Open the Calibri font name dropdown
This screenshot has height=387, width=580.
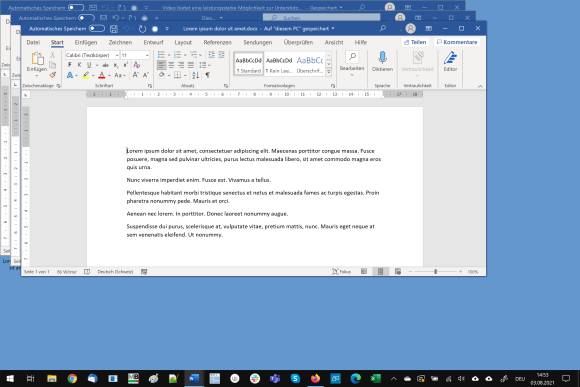[117, 55]
